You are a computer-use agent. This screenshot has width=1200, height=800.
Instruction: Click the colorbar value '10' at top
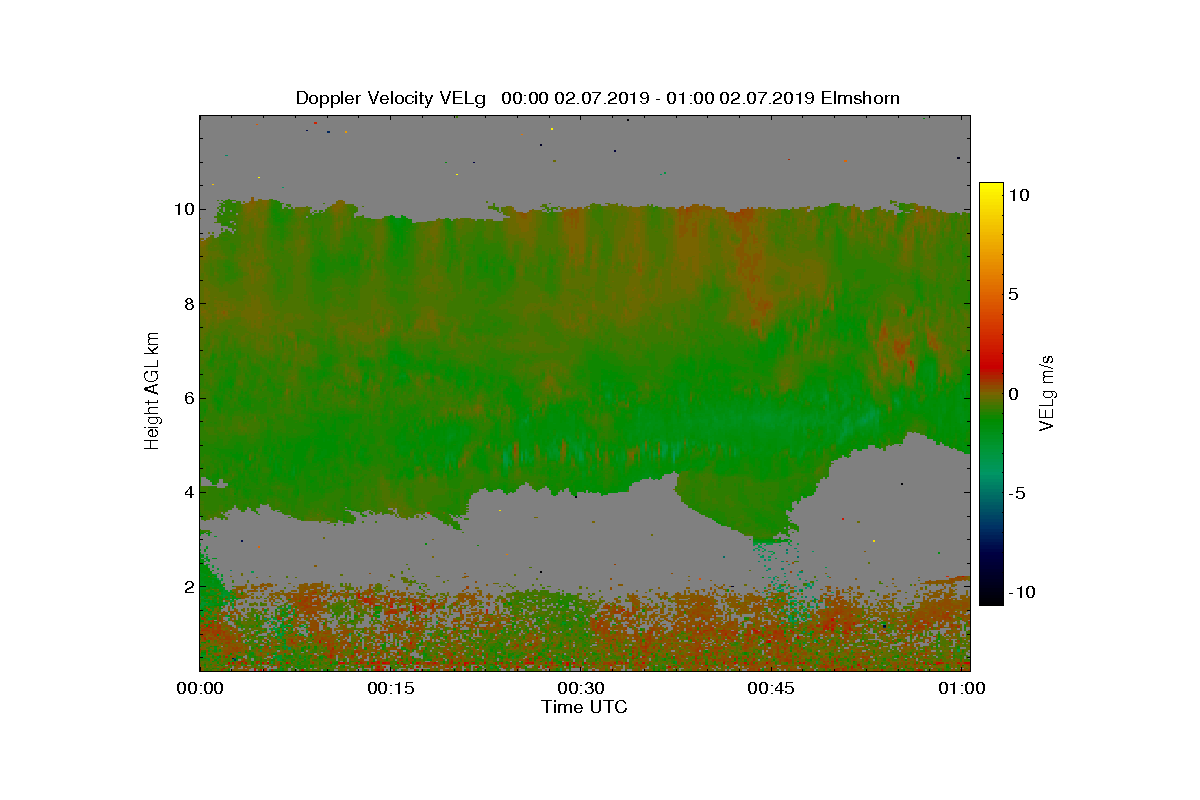[1018, 196]
